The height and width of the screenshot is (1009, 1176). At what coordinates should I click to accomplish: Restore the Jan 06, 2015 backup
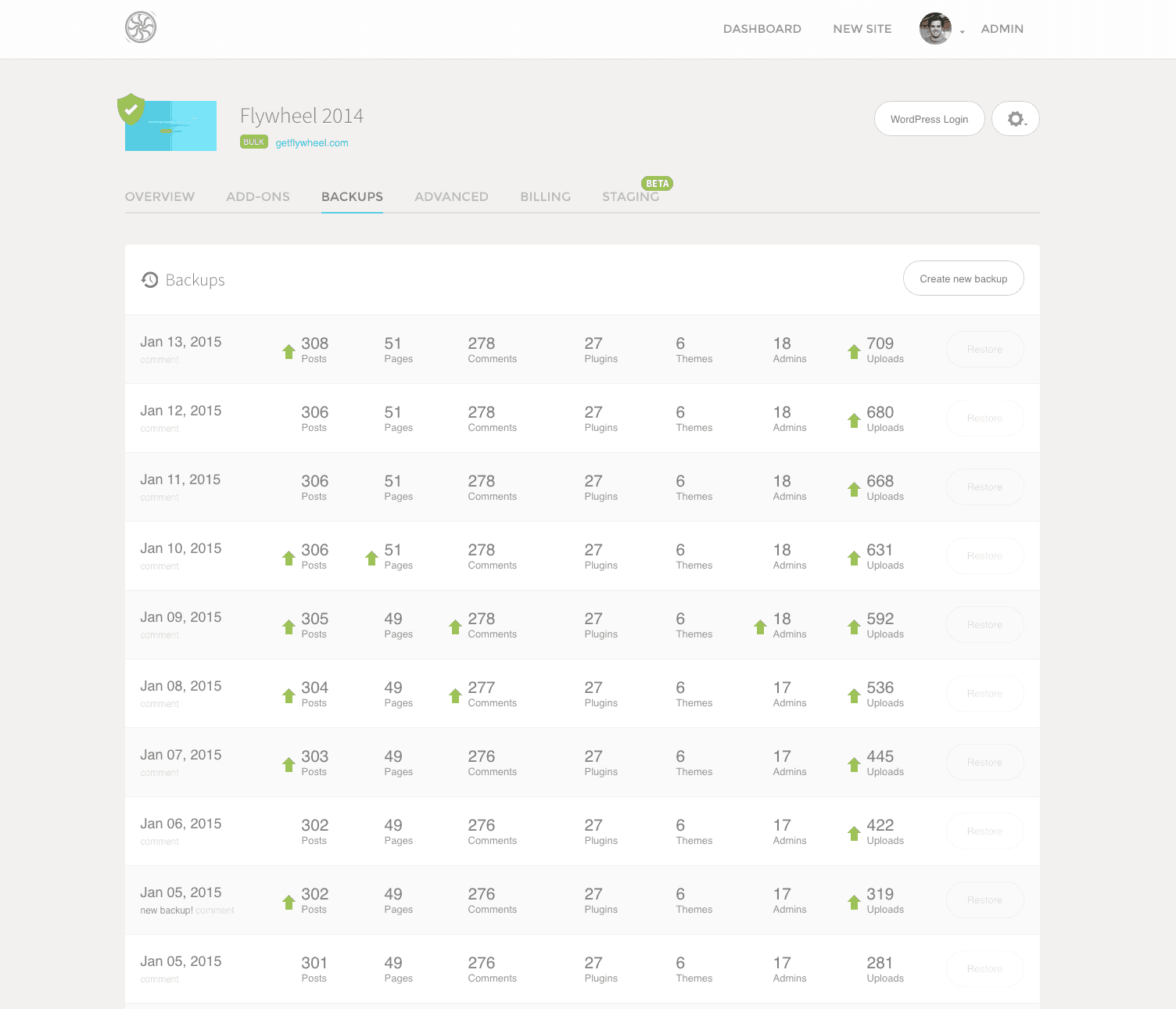click(x=984, y=831)
